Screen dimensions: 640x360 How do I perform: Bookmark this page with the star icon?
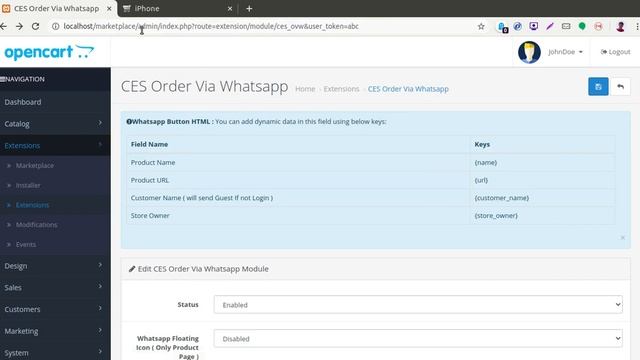click(x=481, y=27)
